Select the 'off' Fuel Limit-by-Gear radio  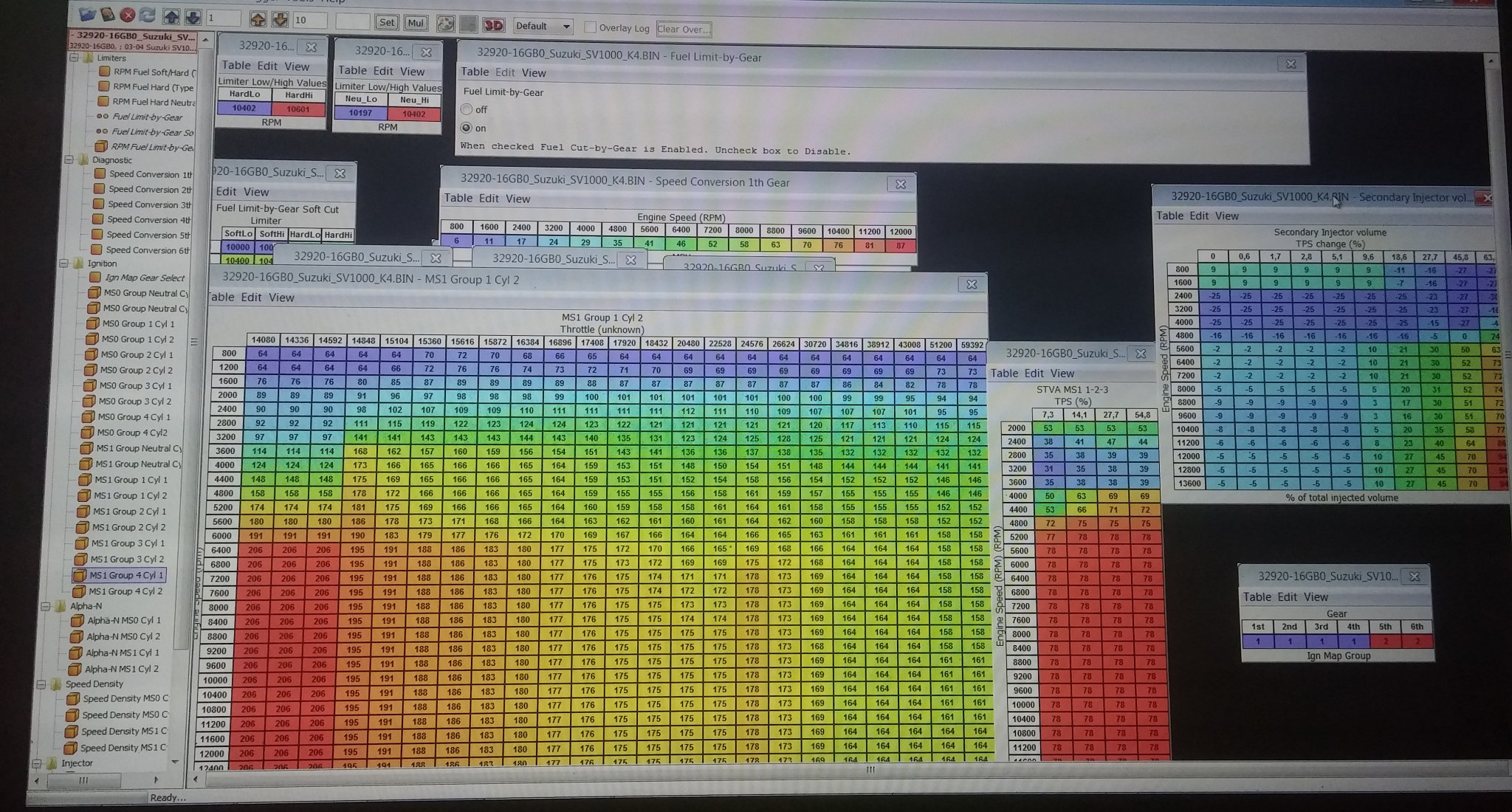coord(467,109)
